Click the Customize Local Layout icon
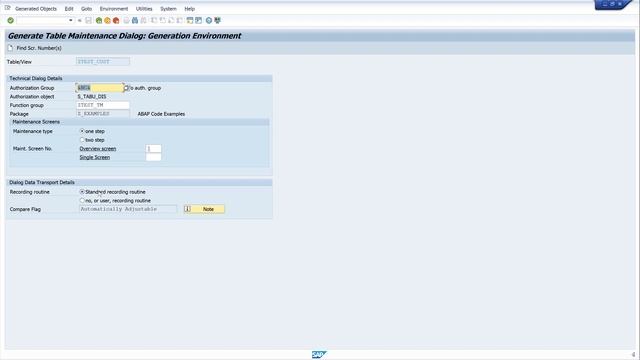This screenshot has height=360, width=640. (x=218, y=20)
